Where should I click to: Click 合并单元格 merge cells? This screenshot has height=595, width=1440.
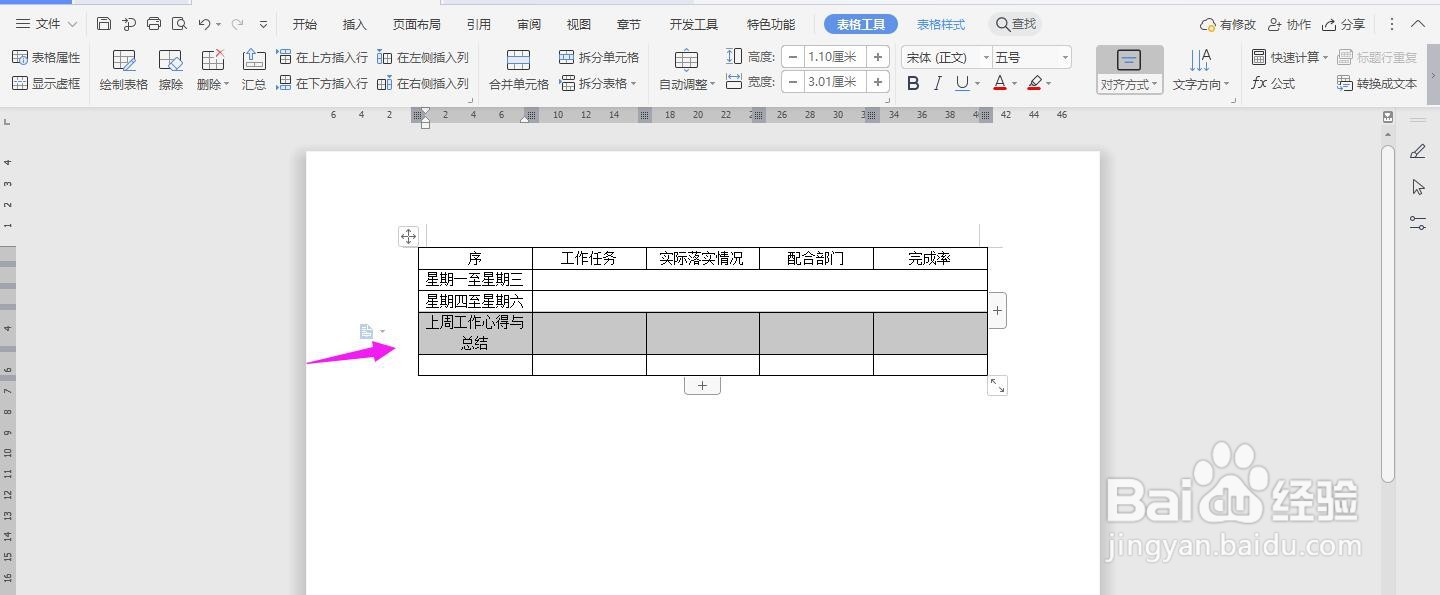[x=518, y=71]
